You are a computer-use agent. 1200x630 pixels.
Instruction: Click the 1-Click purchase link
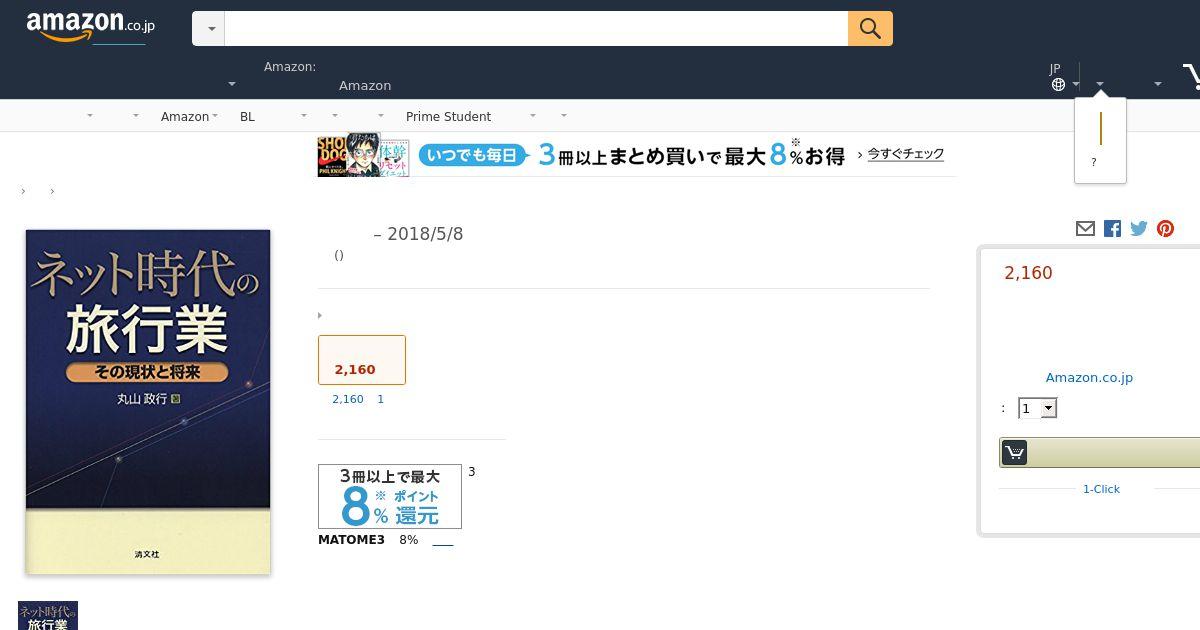click(1101, 489)
